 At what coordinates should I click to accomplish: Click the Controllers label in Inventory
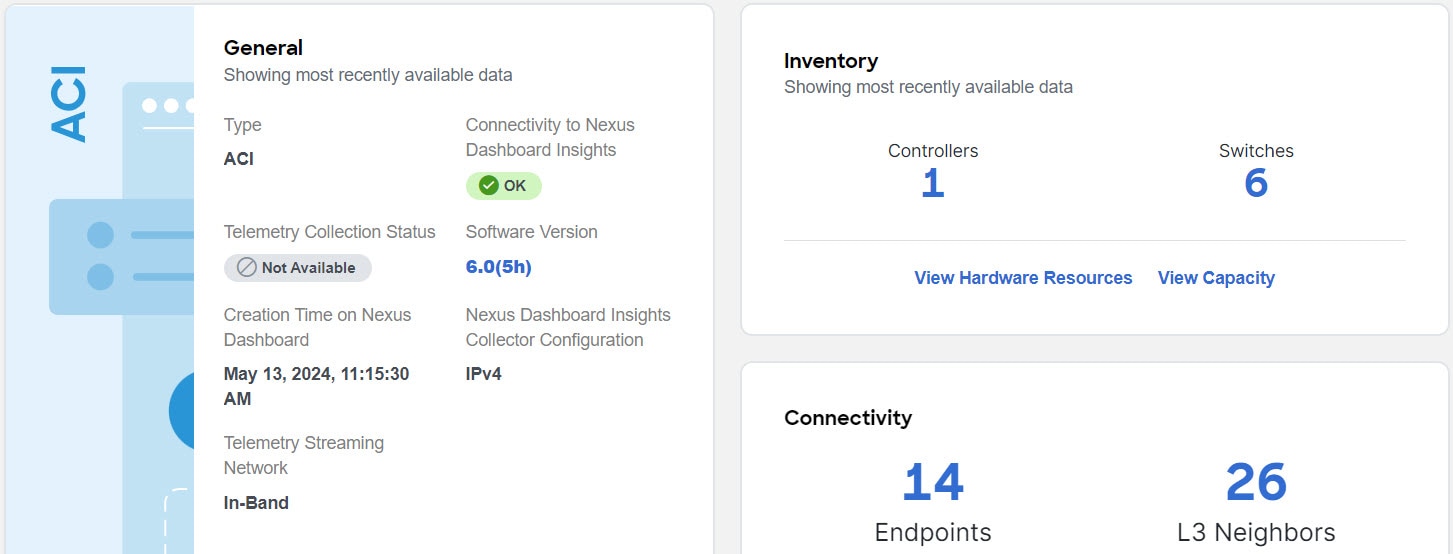point(933,151)
